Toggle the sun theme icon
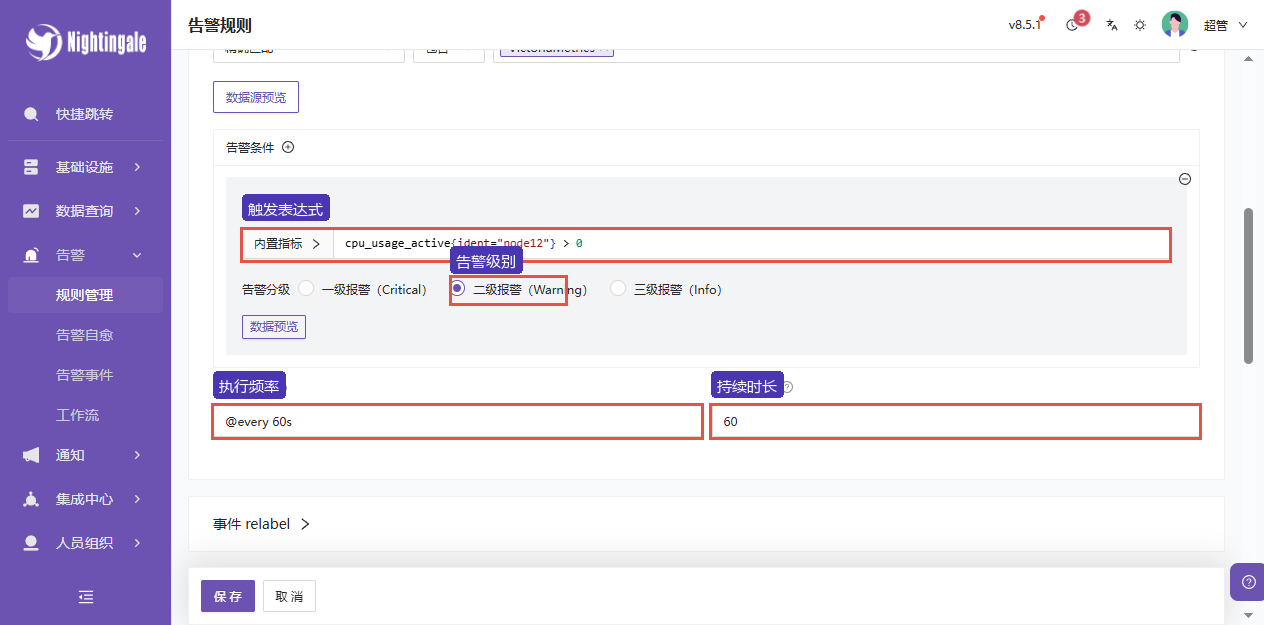Image resolution: width=1264 pixels, height=625 pixels. [x=1140, y=25]
